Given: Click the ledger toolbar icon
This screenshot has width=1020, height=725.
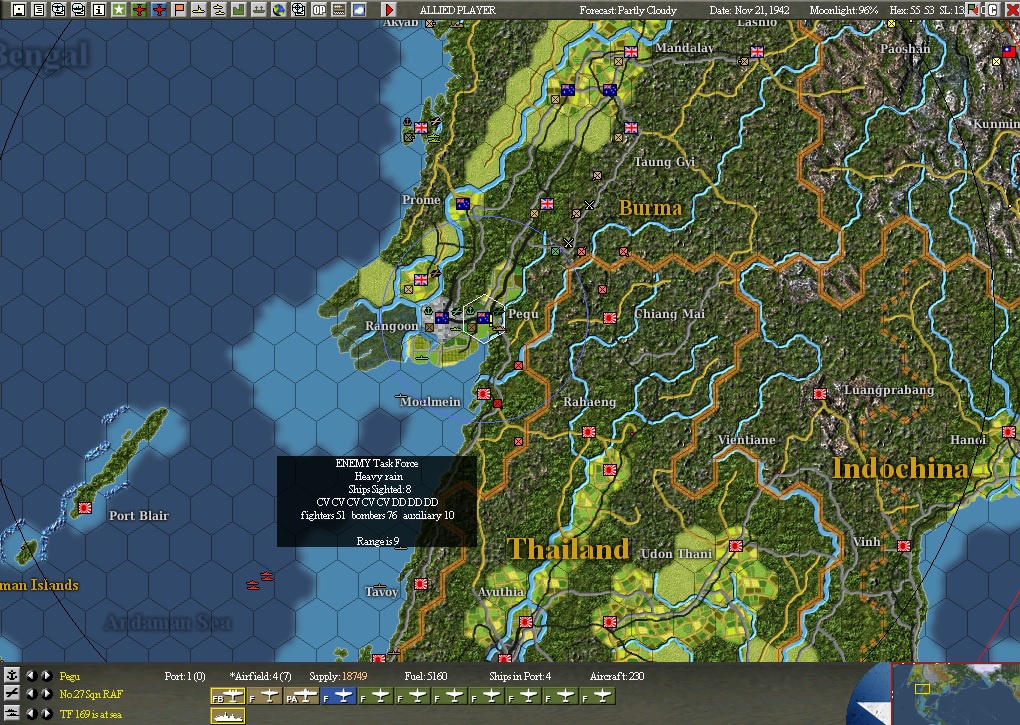Looking at the screenshot, I should pyautogui.click(x=339, y=10).
